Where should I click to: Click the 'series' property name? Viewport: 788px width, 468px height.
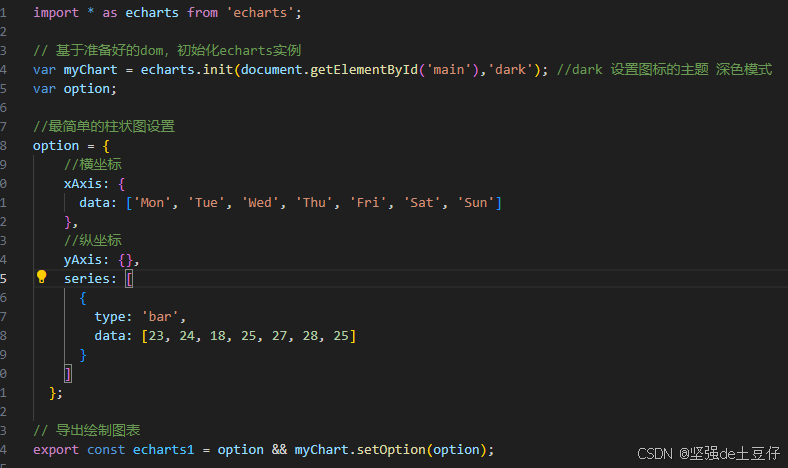(86, 278)
